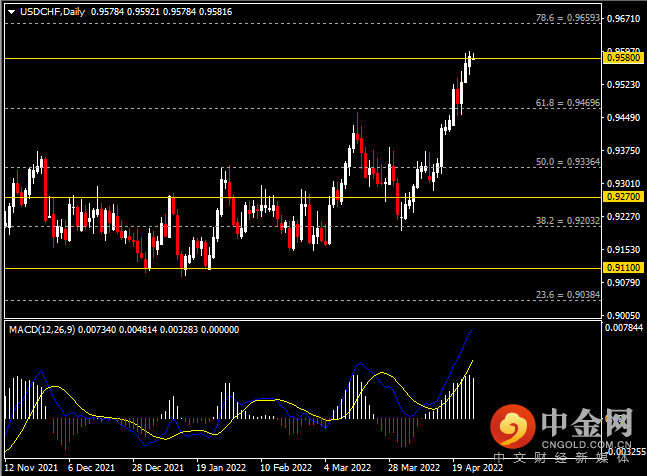Click the 0.93750 price scale value
The height and width of the screenshot is (476, 647).
pos(623,151)
